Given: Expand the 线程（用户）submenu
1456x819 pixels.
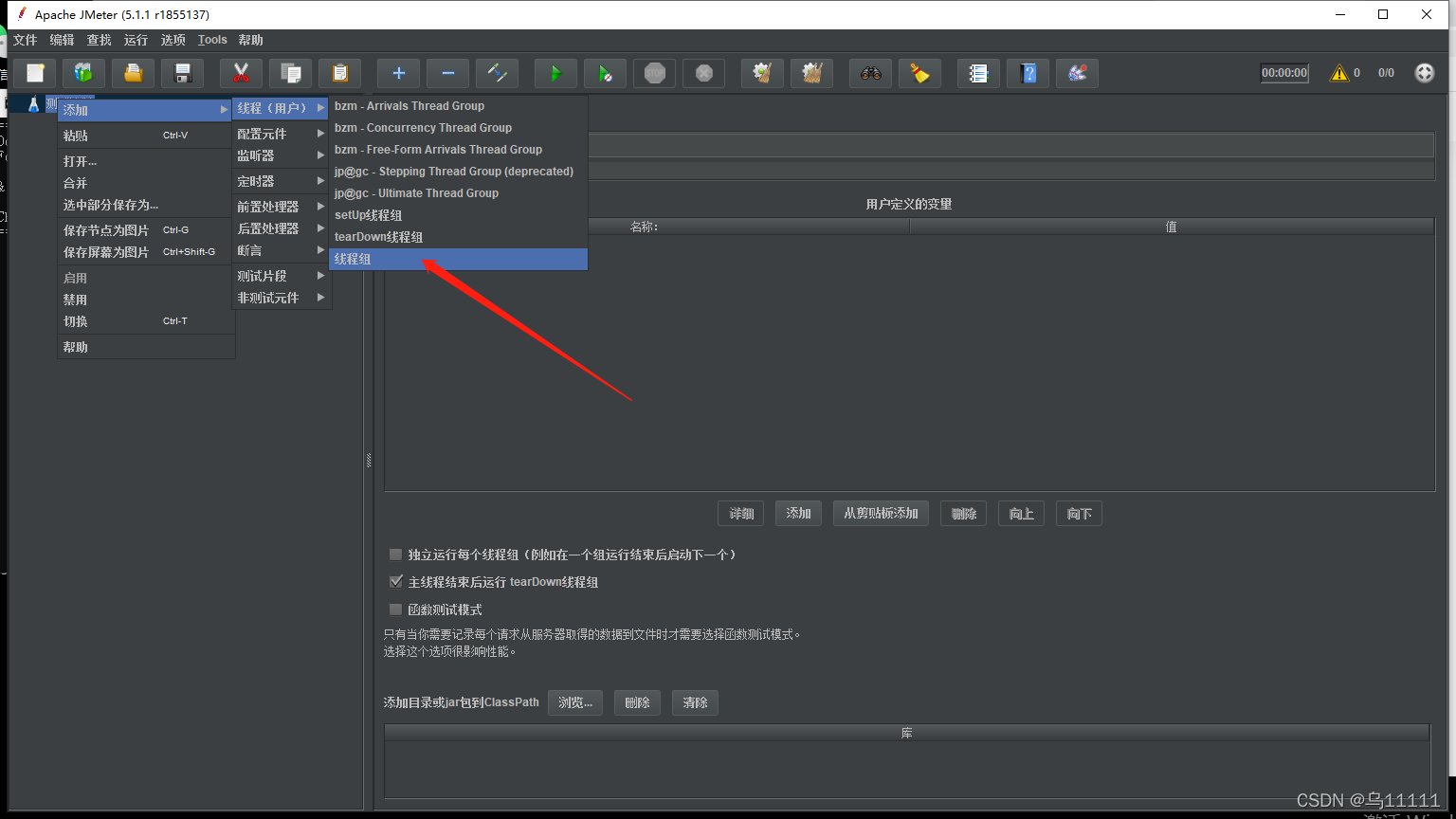Looking at the screenshot, I should pyautogui.click(x=281, y=108).
